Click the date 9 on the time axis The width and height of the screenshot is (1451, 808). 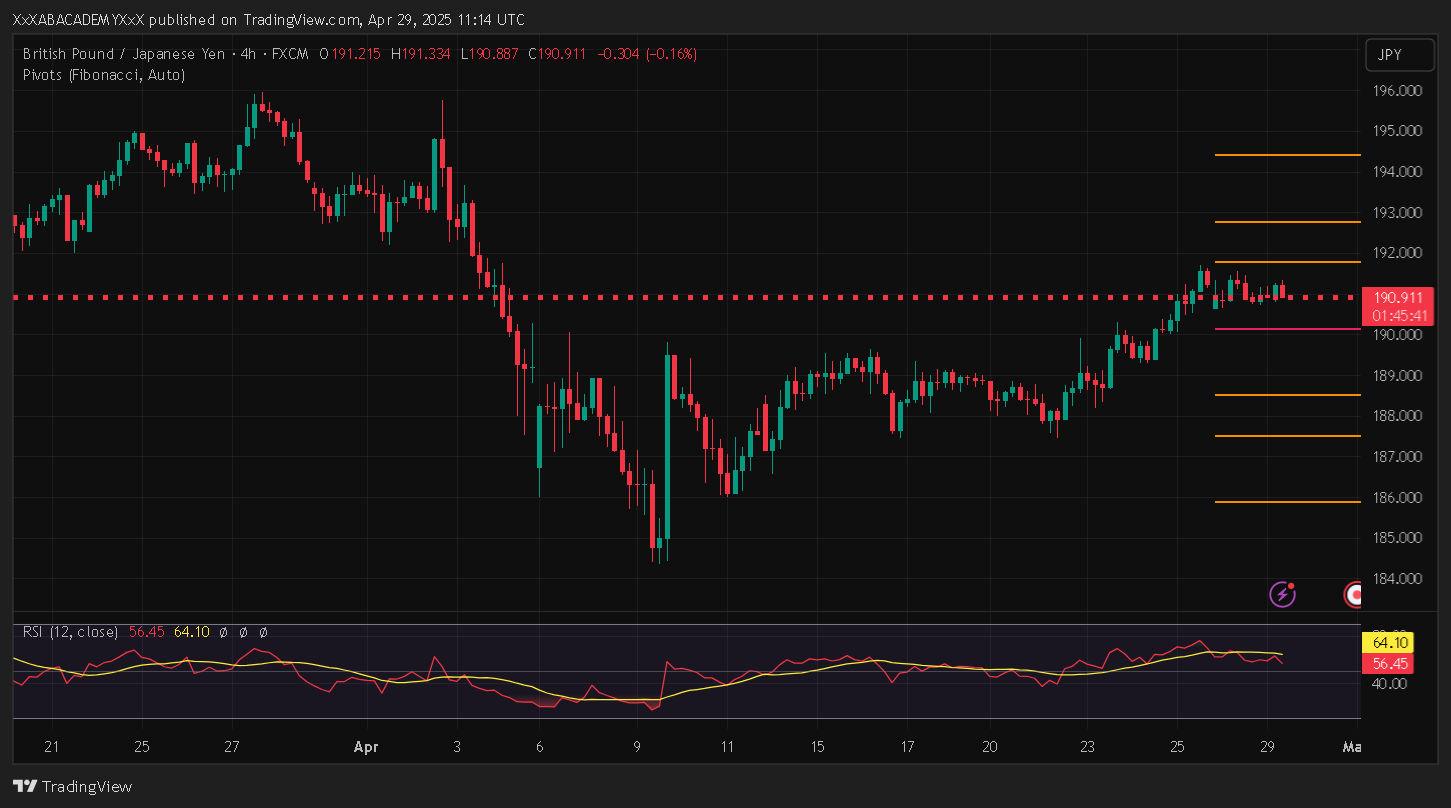(x=637, y=747)
